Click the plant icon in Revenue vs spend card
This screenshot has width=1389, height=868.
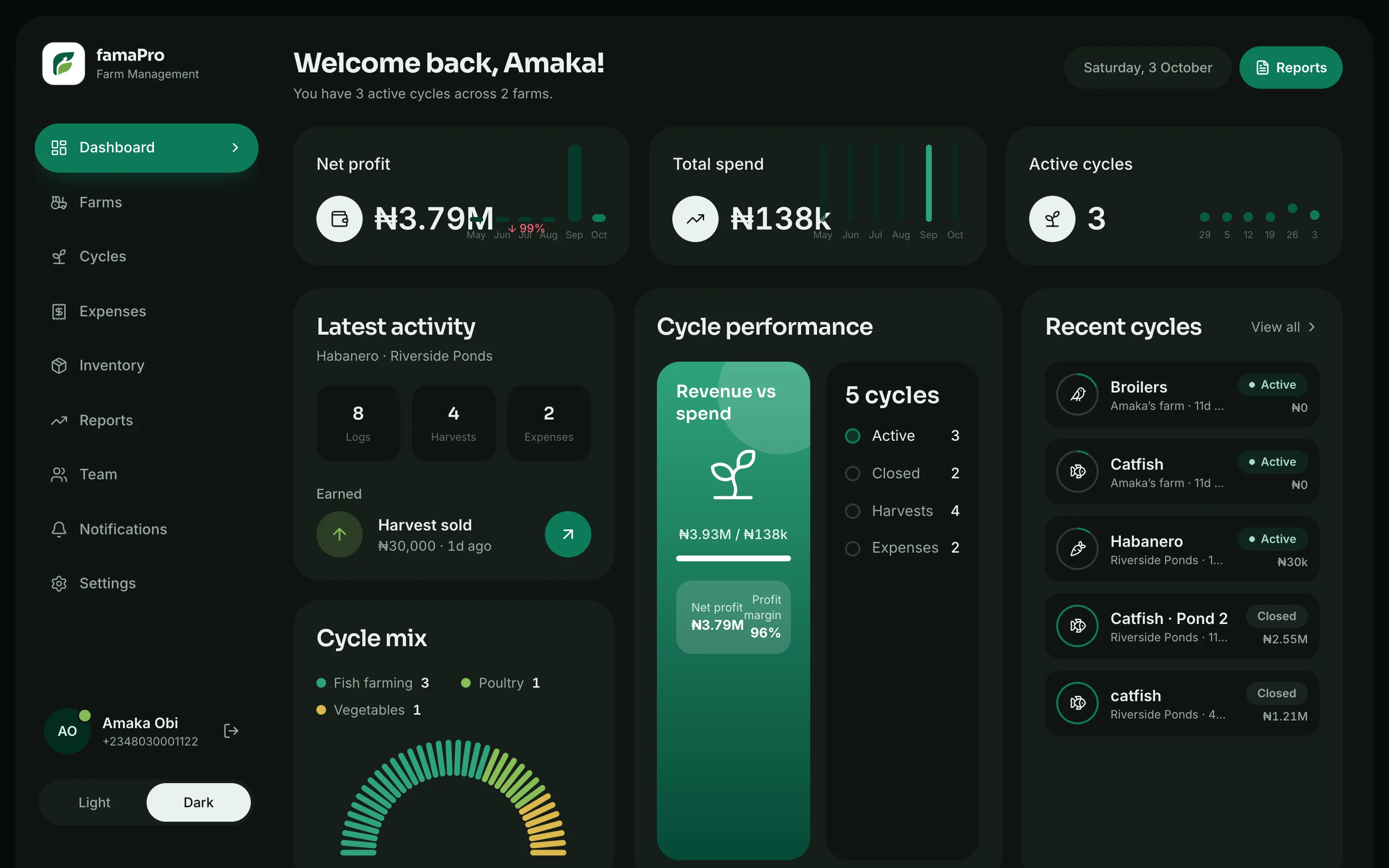[733, 474]
